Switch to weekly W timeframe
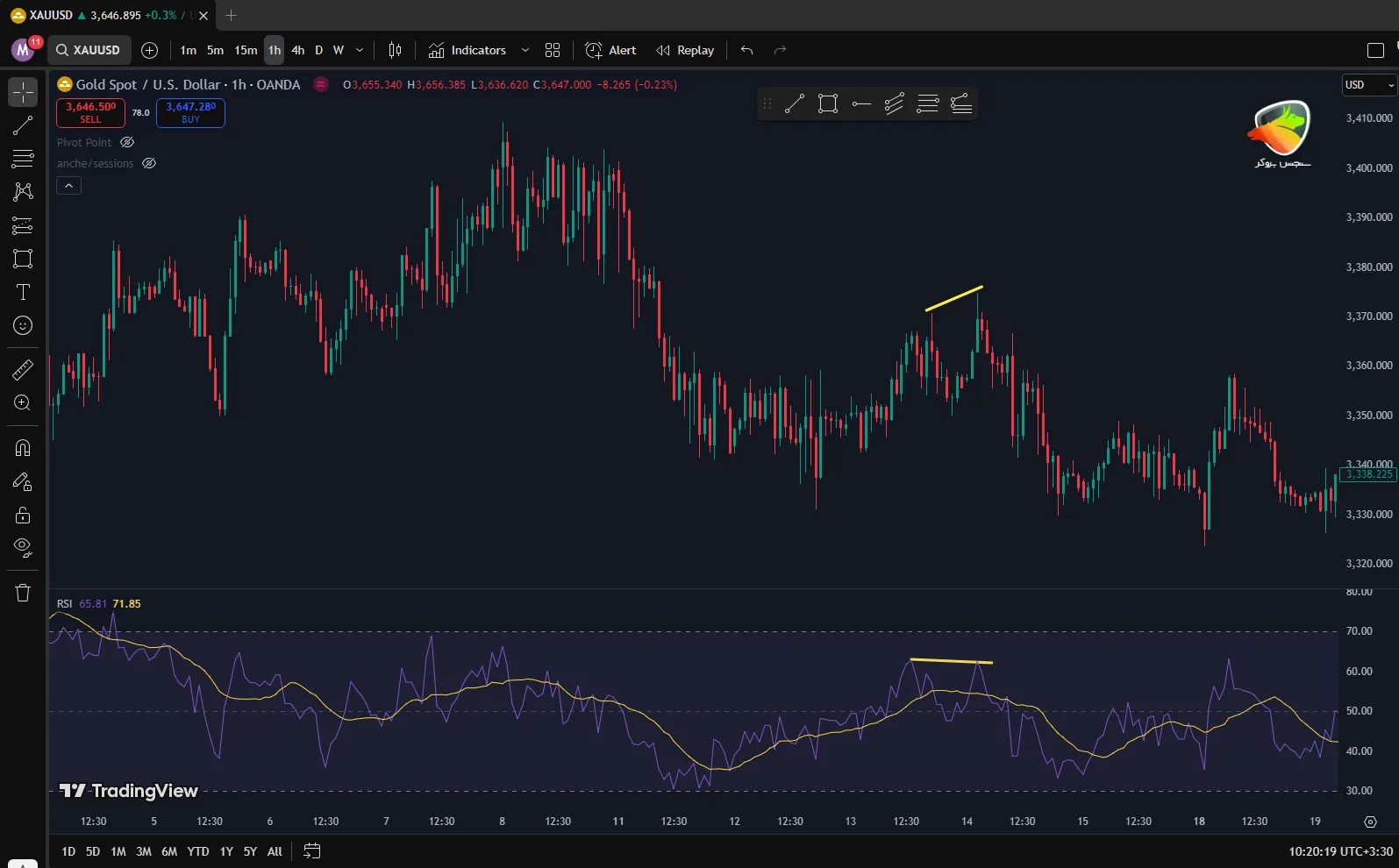 point(339,50)
